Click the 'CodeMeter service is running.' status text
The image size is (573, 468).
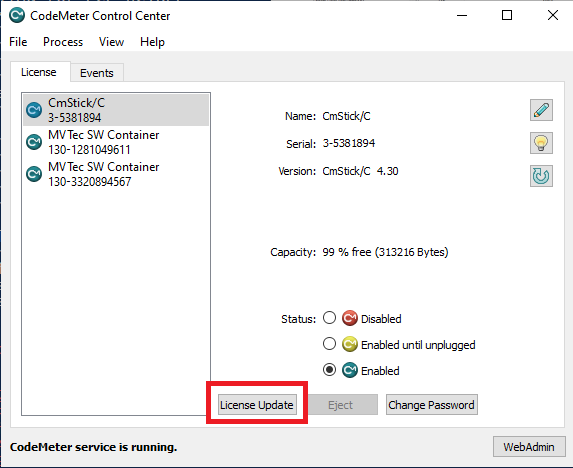pyautogui.click(x=94, y=447)
